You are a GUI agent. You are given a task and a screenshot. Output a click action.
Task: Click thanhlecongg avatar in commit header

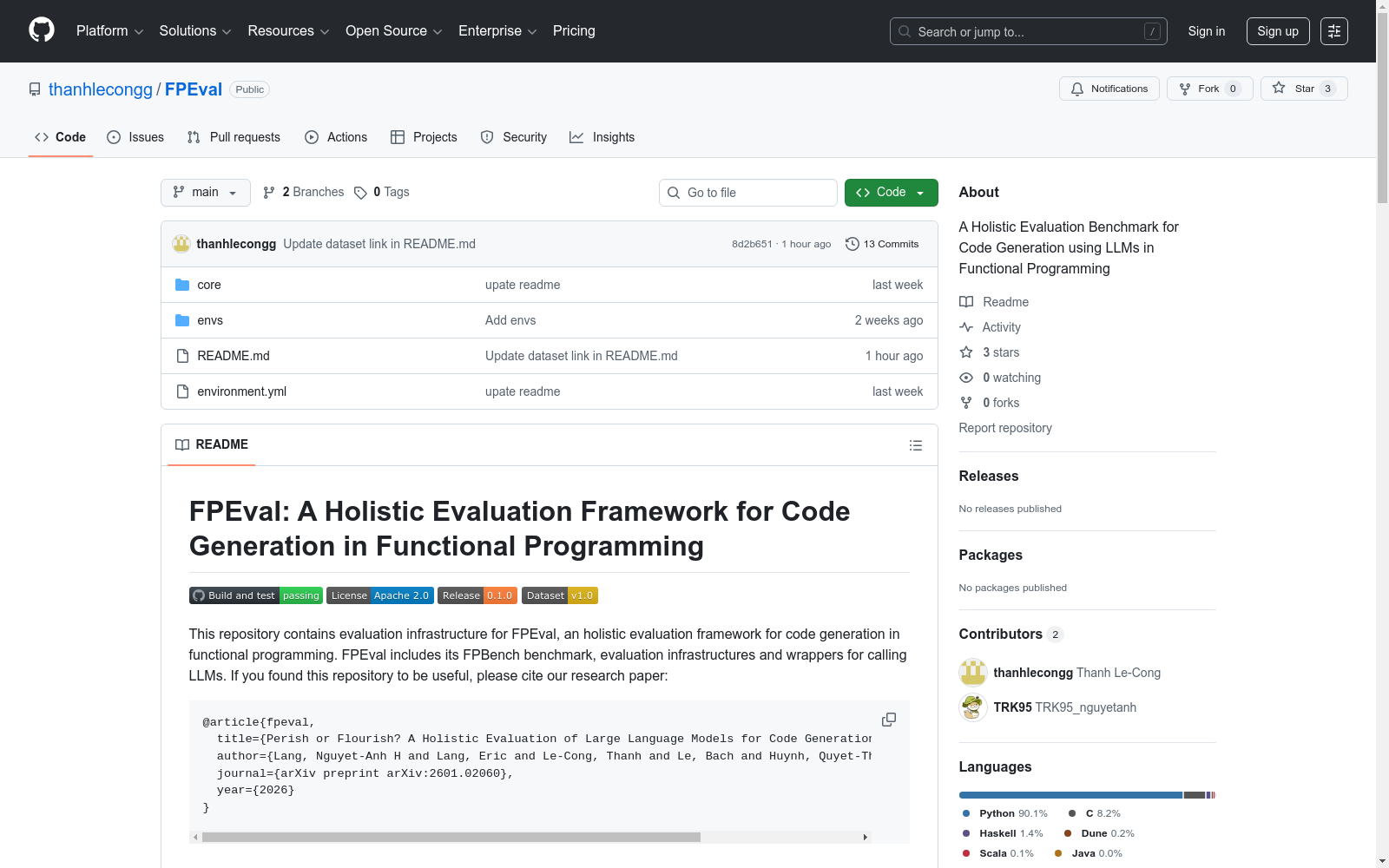[x=181, y=244]
